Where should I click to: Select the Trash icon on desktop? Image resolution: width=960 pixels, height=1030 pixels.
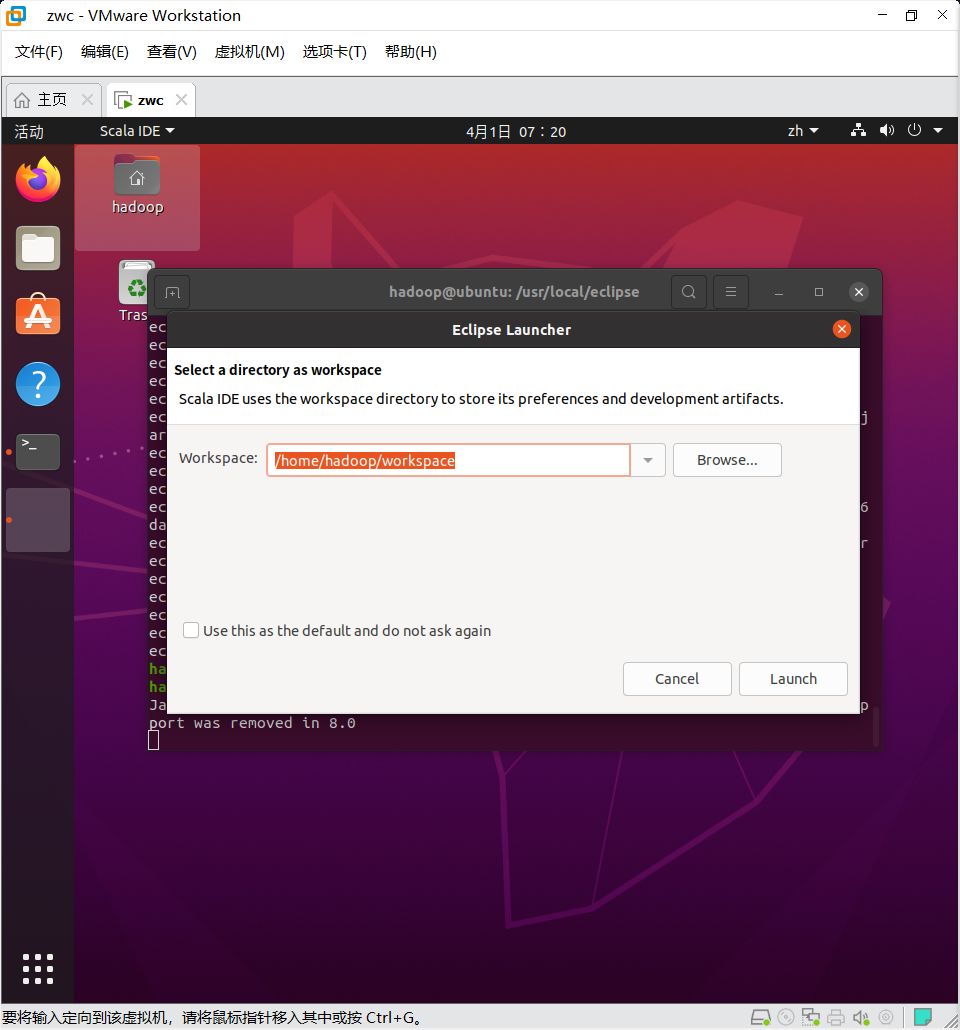[x=135, y=291]
